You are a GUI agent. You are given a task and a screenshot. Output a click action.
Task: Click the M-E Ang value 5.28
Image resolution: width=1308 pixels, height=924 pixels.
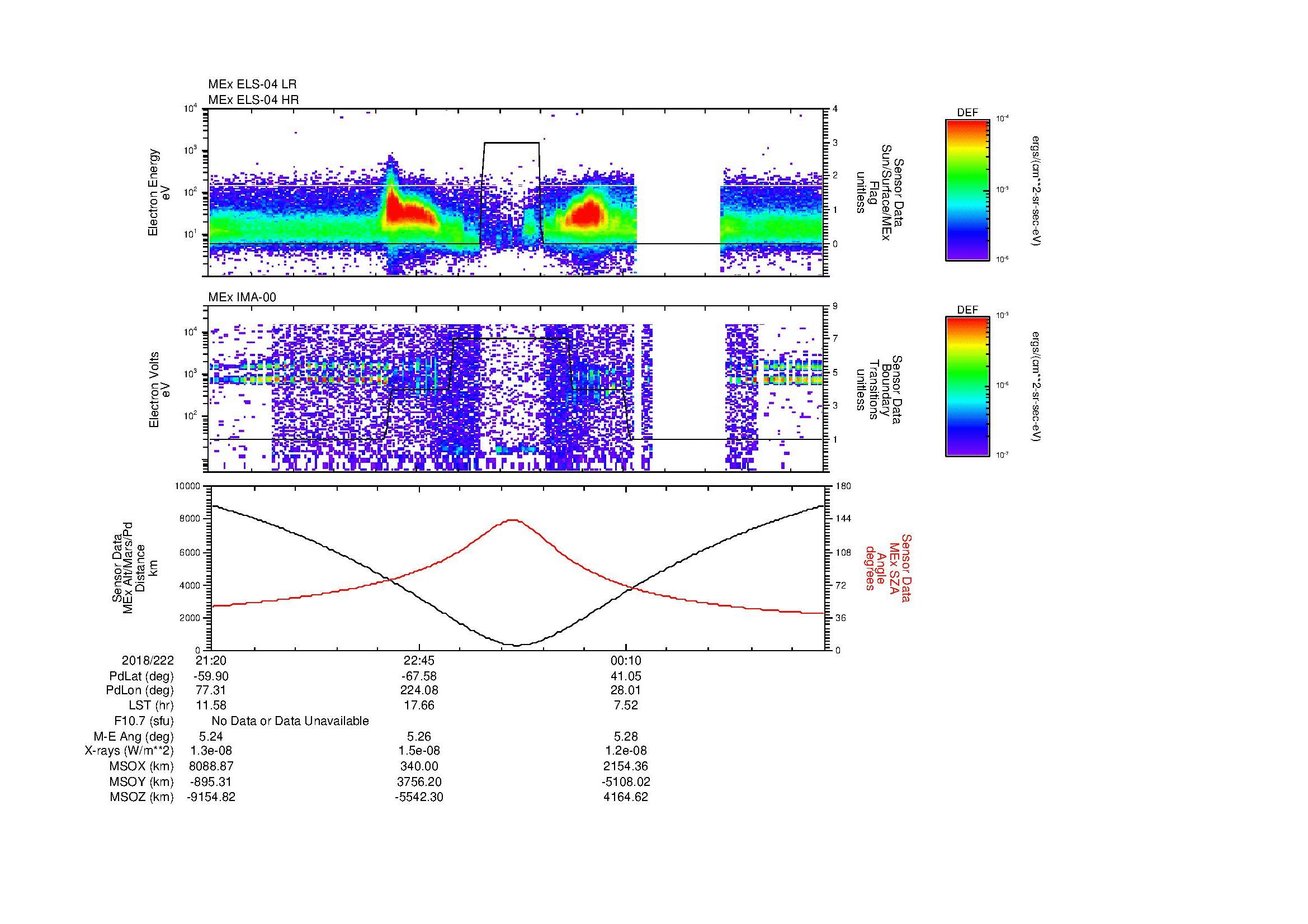coord(626,737)
